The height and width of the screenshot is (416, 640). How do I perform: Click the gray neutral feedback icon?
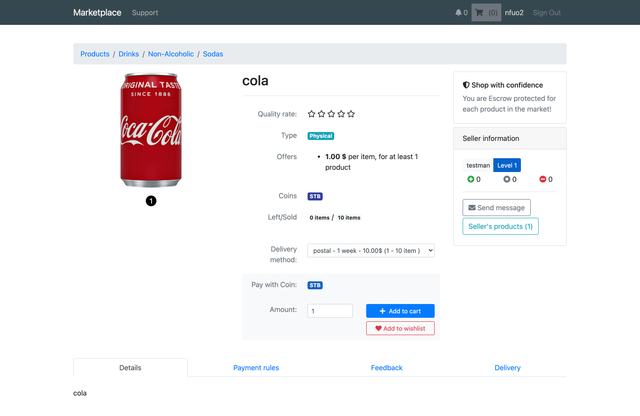pos(507,180)
